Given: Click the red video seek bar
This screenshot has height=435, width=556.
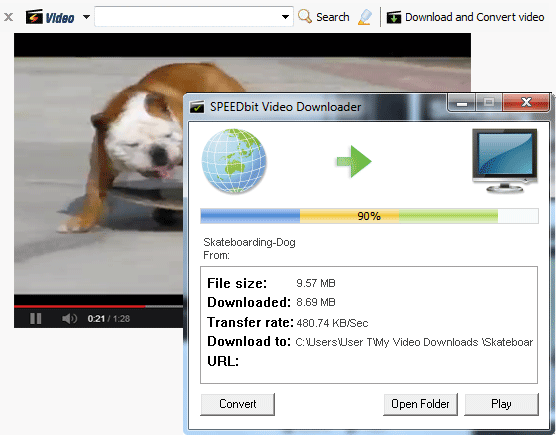Looking at the screenshot, I should (79, 306).
